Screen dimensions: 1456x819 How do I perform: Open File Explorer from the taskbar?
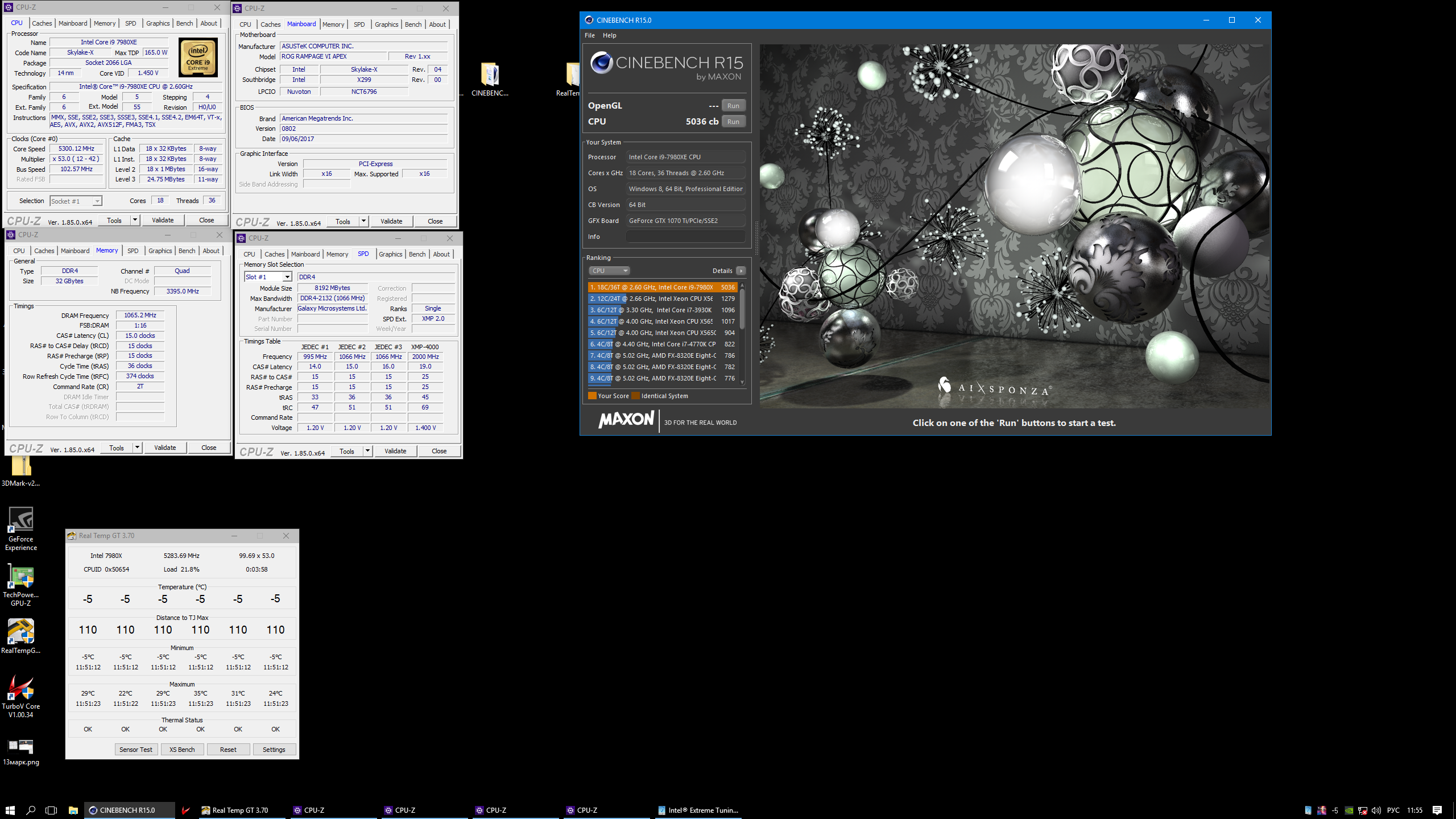pos(73,810)
